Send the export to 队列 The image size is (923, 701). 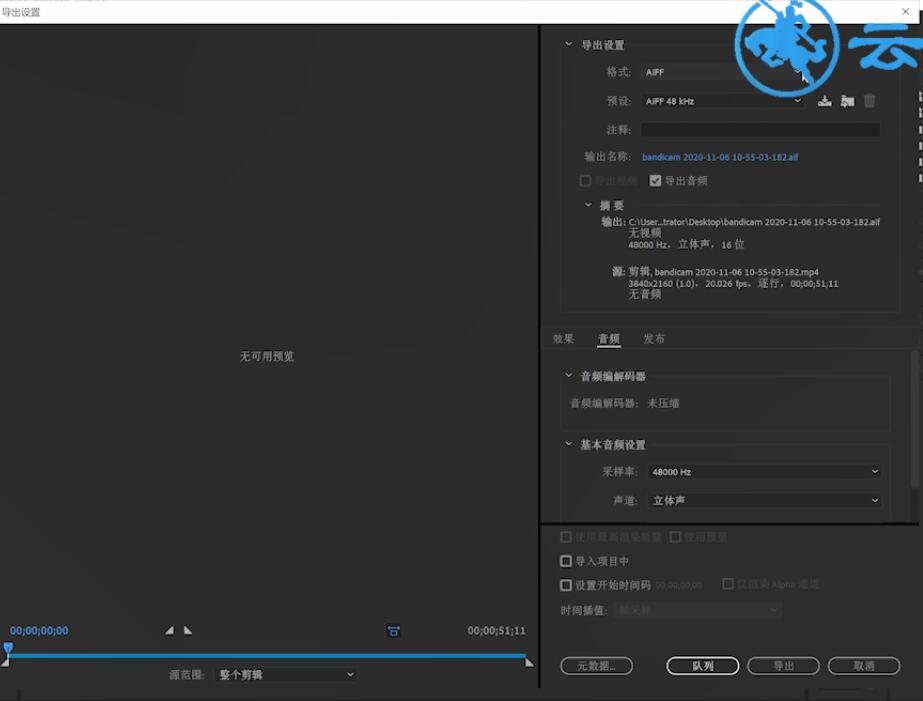(x=703, y=666)
